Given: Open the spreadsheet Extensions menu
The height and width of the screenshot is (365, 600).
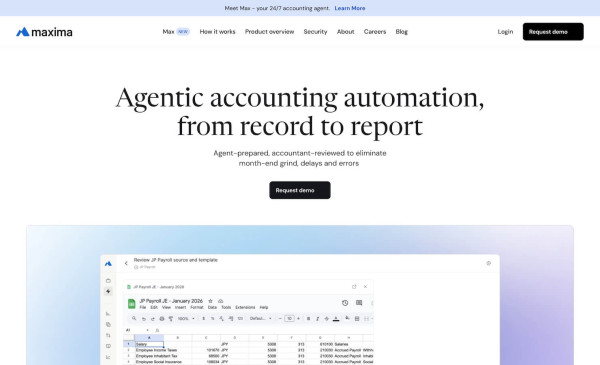Looking at the screenshot, I should point(245,307).
